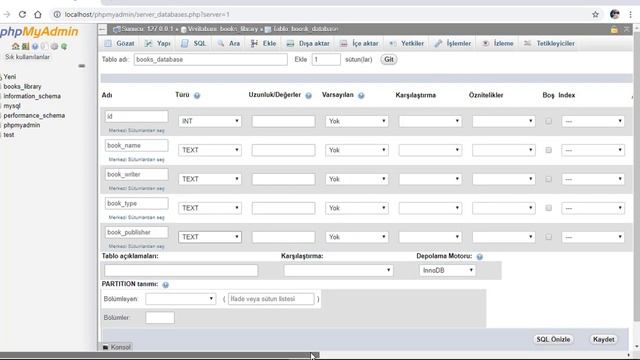Open the table-level Karşılaştırma dropdown

[x=338, y=270]
